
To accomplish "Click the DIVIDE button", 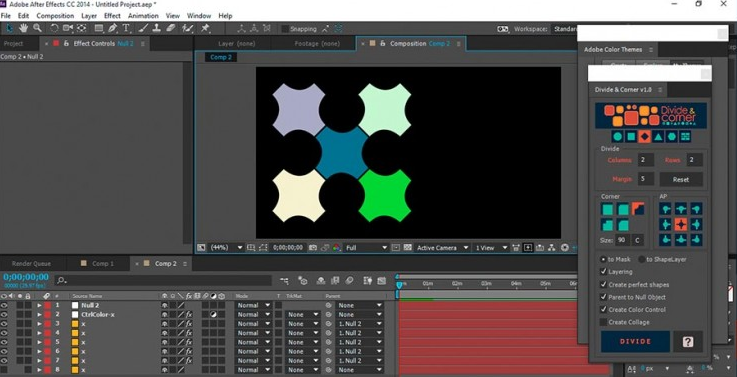I will (635, 342).
